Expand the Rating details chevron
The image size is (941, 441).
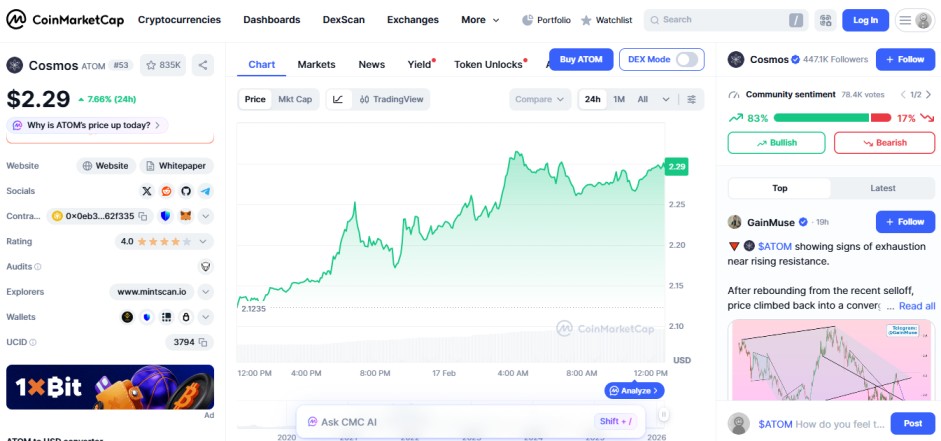203,241
